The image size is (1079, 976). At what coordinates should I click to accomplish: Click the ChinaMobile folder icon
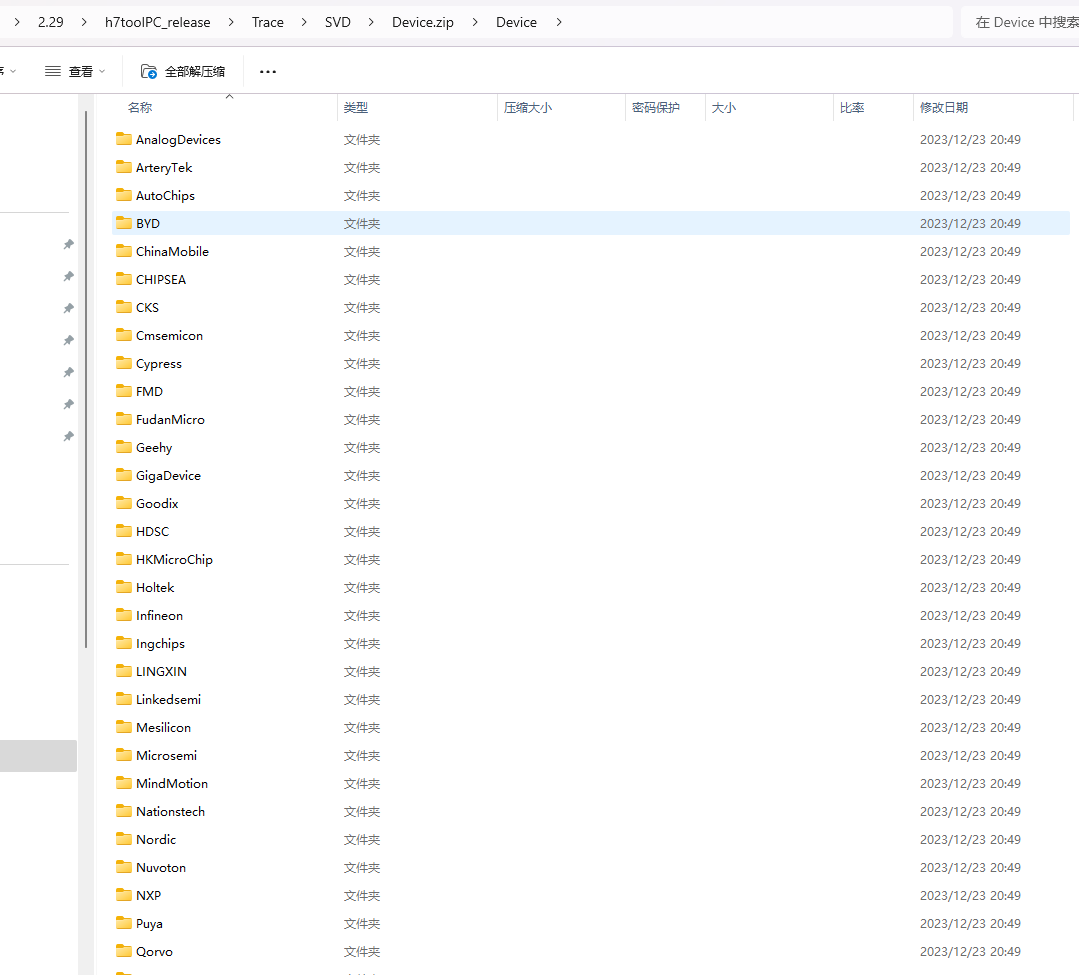coord(124,251)
